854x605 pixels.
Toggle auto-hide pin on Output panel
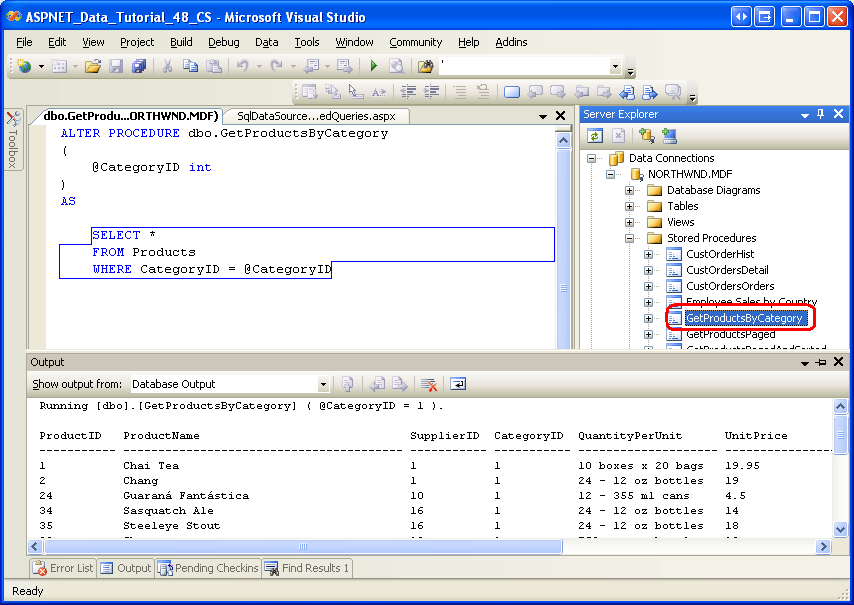click(x=821, y=362)
